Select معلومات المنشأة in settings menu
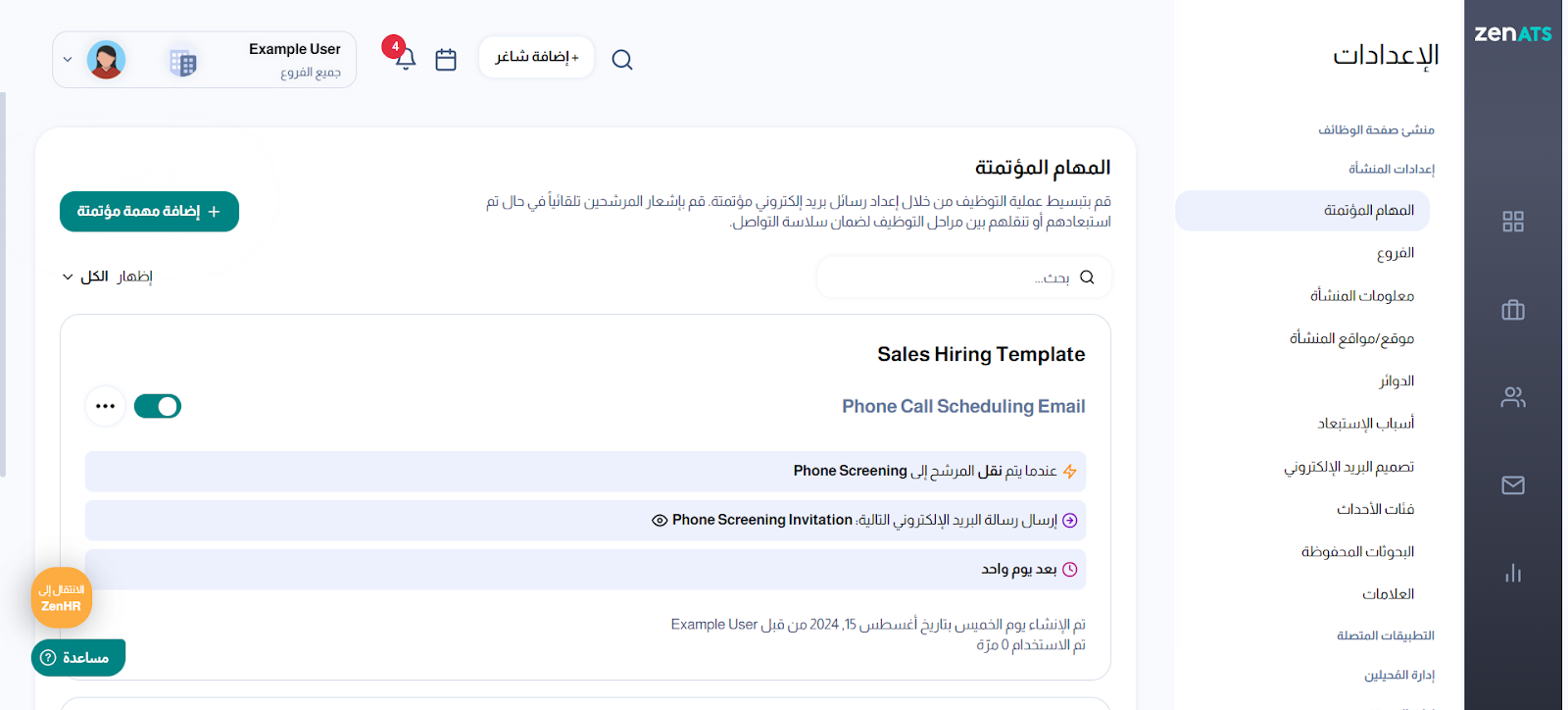The image size is (1568, 710). (1362, 295)
